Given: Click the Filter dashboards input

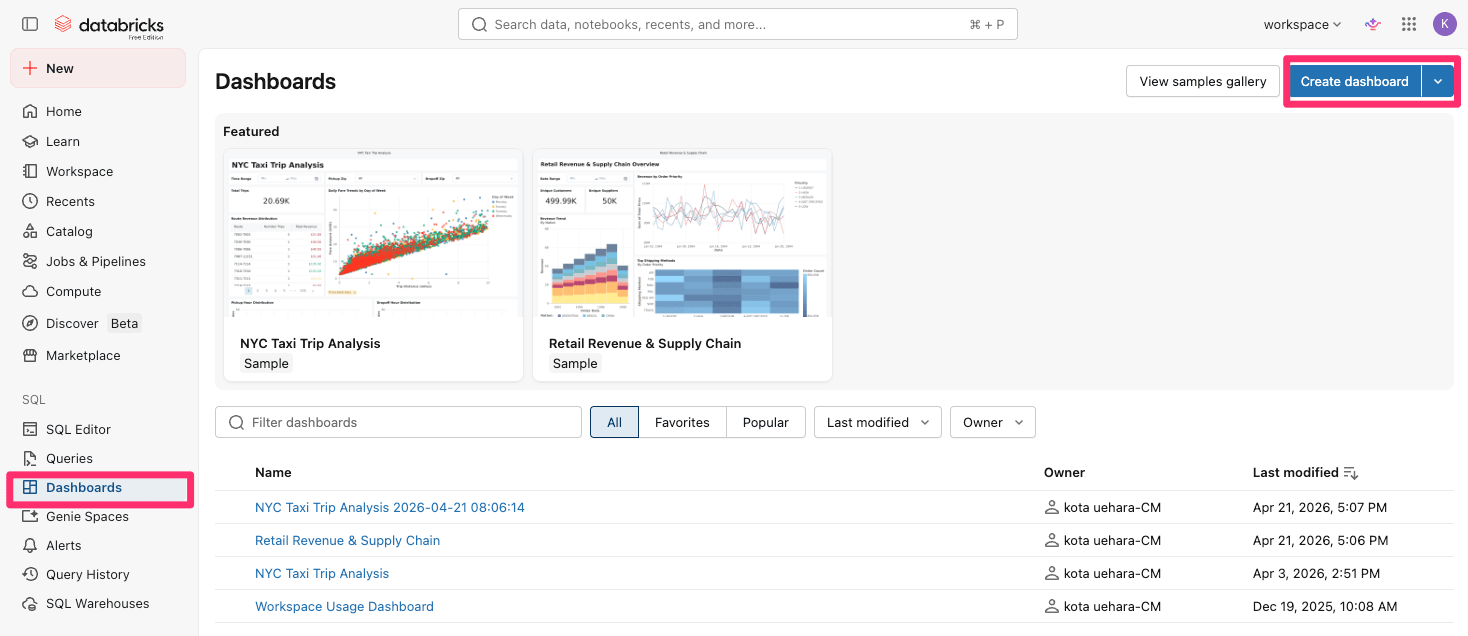Looking at the screenshot, I should click(398, 422).
